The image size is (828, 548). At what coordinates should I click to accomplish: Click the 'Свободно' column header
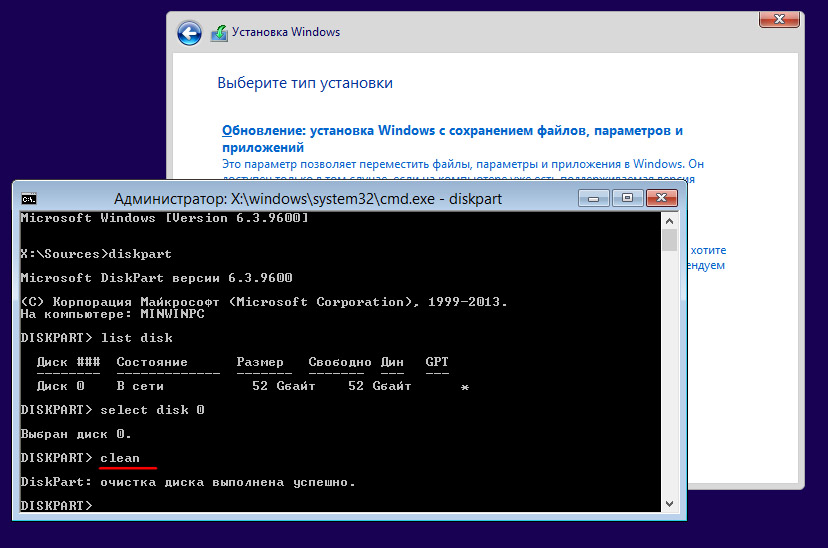pyautogui.click(x=340, y=362)
